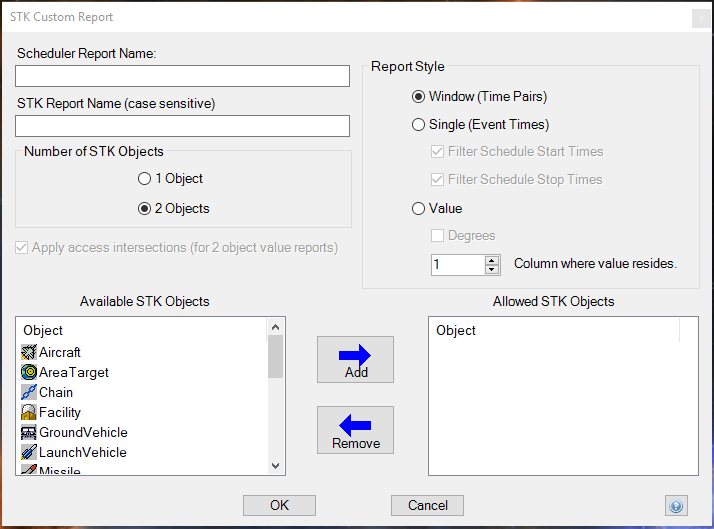The width and height of the screenshot is (714, 529).
Task: Select the Facility object icon
Action: [29, 412]
